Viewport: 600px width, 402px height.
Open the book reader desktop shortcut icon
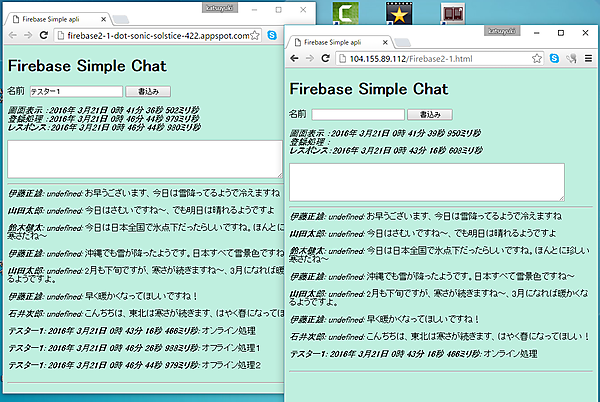tap(453, 13)
